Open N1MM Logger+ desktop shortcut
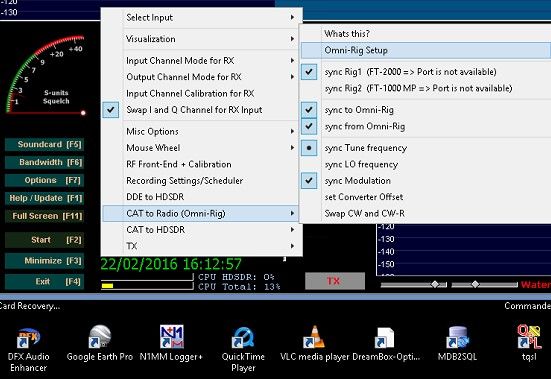 click(171, 344)
